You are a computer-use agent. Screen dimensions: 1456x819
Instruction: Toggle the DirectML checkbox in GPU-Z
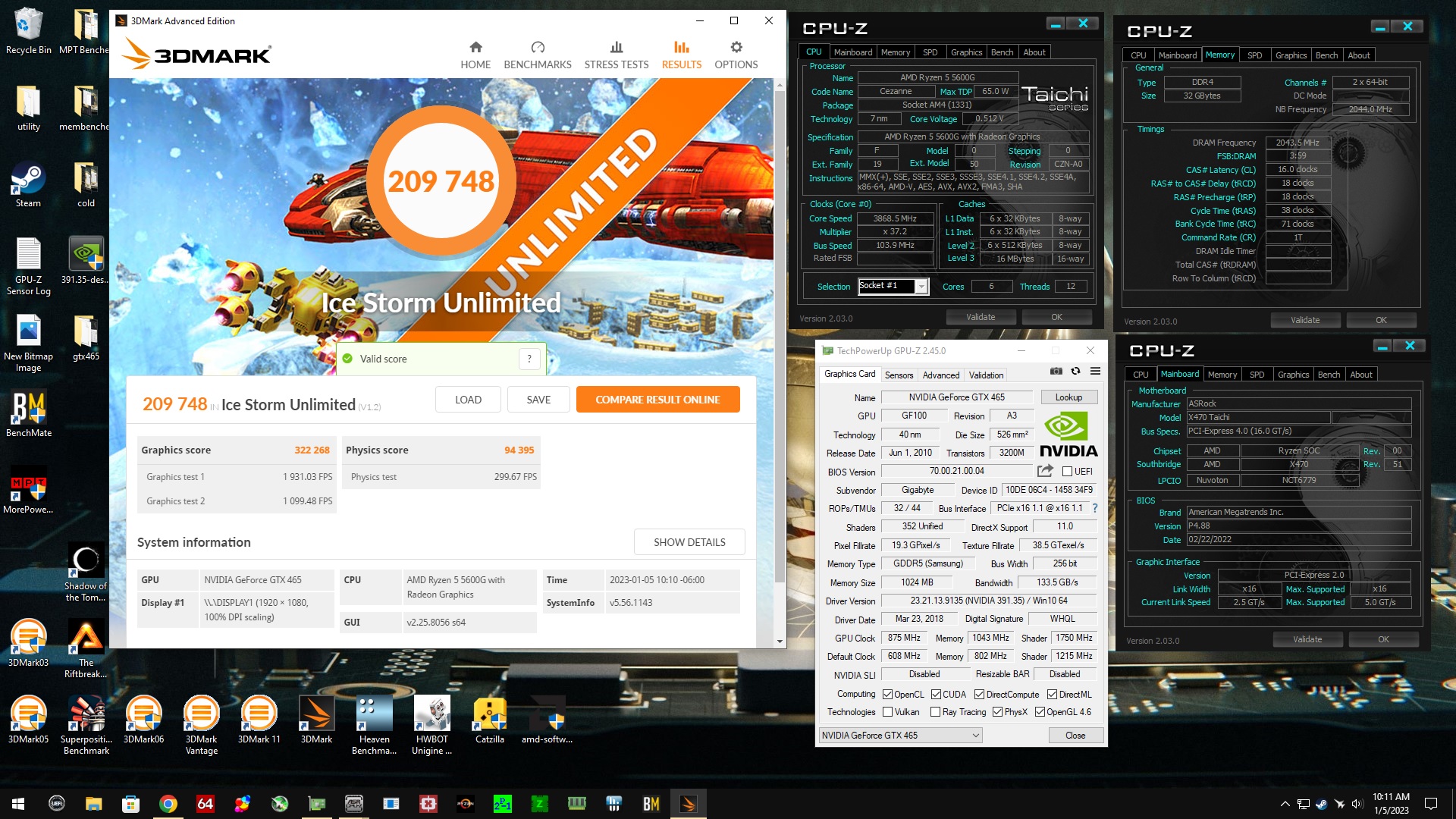[1052, 694]
